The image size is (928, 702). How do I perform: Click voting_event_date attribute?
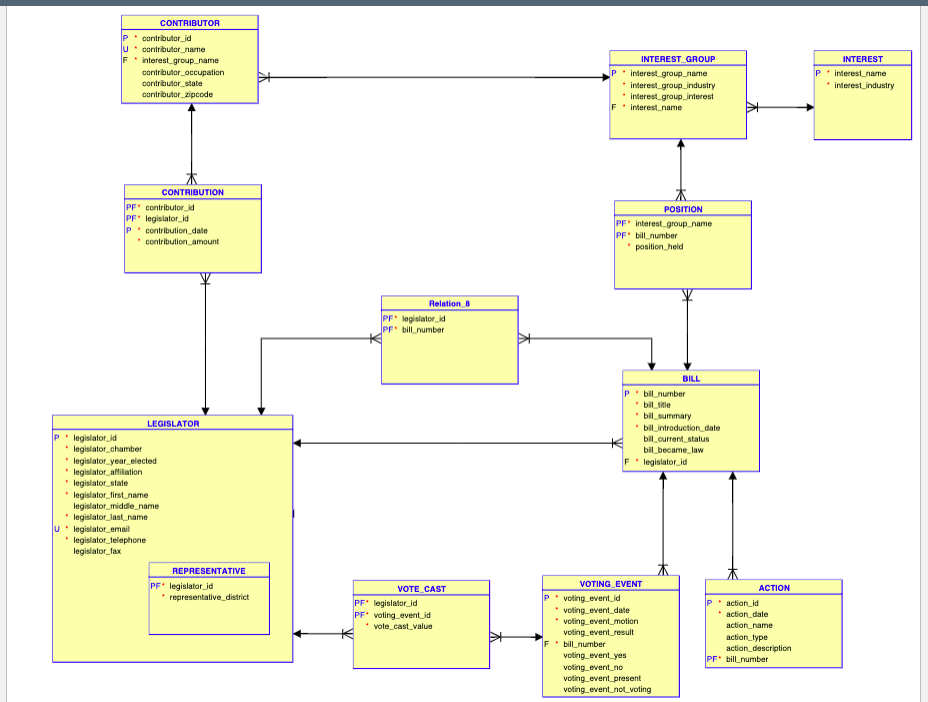coord(597,610)
